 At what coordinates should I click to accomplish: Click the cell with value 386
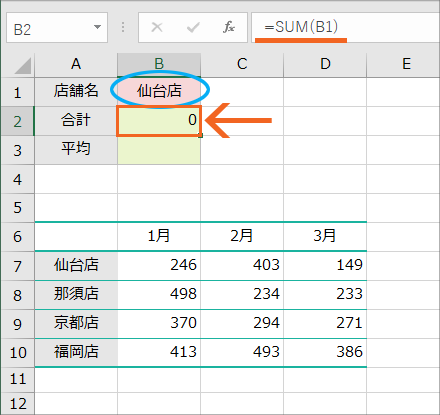(325, 353)
